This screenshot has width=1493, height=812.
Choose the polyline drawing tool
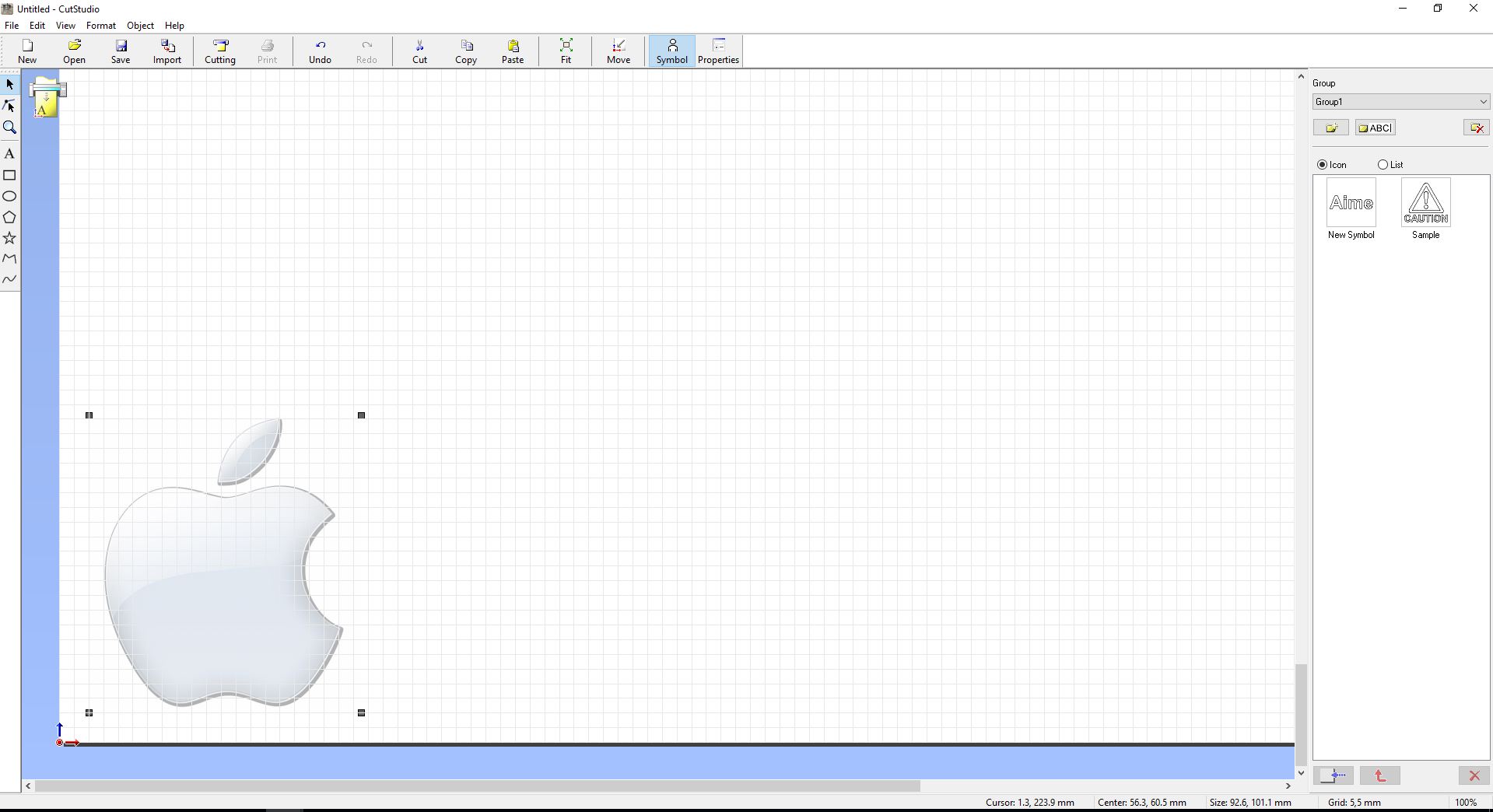tap(10, 258)
